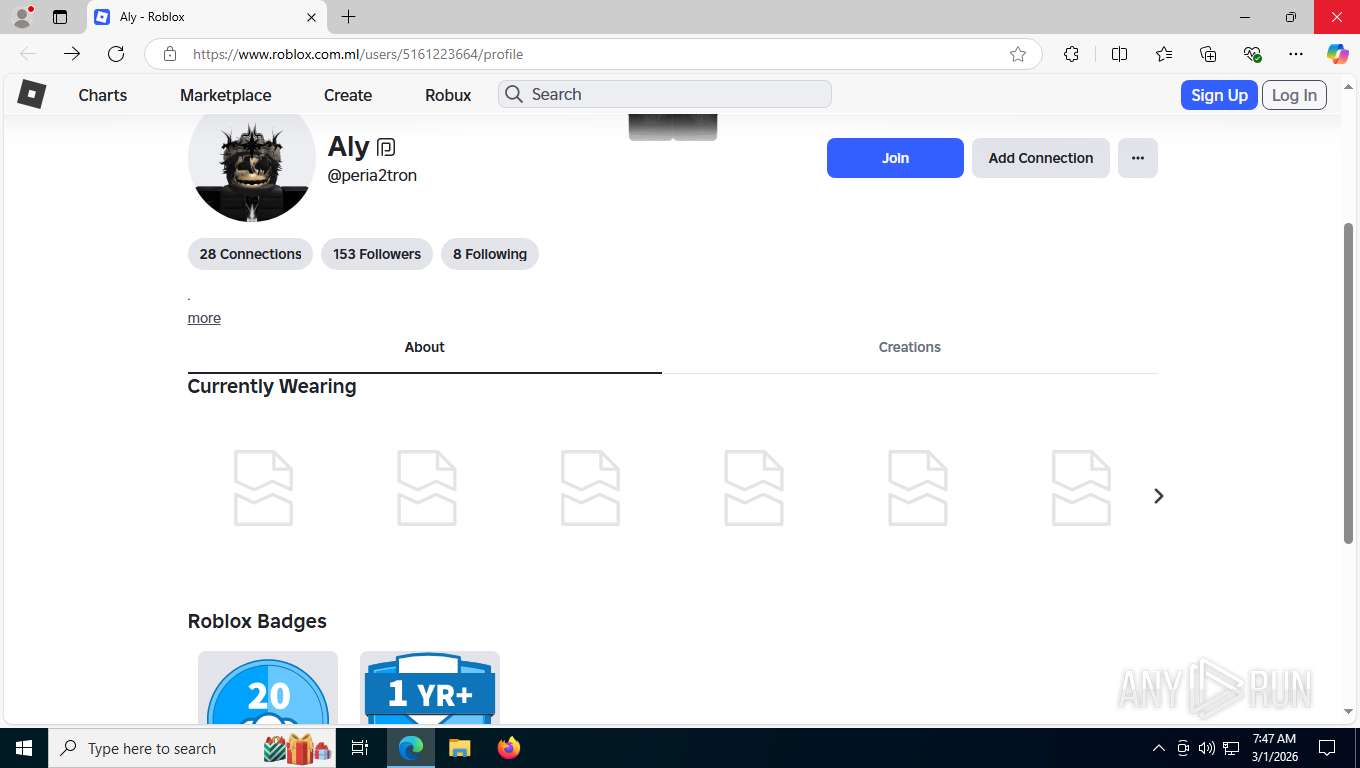Click Aly's avatar profile picture

click(x=252, y=165)
